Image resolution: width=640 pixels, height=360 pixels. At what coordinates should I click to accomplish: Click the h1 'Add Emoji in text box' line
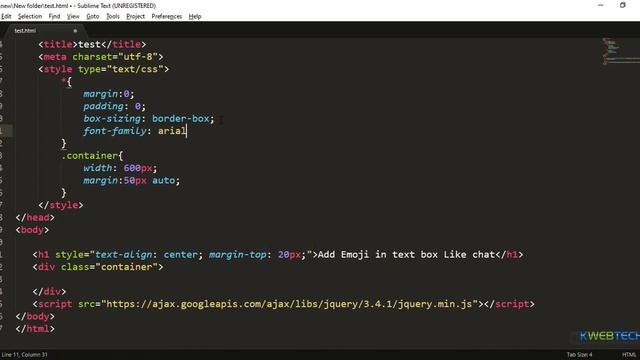coord(278,255)
